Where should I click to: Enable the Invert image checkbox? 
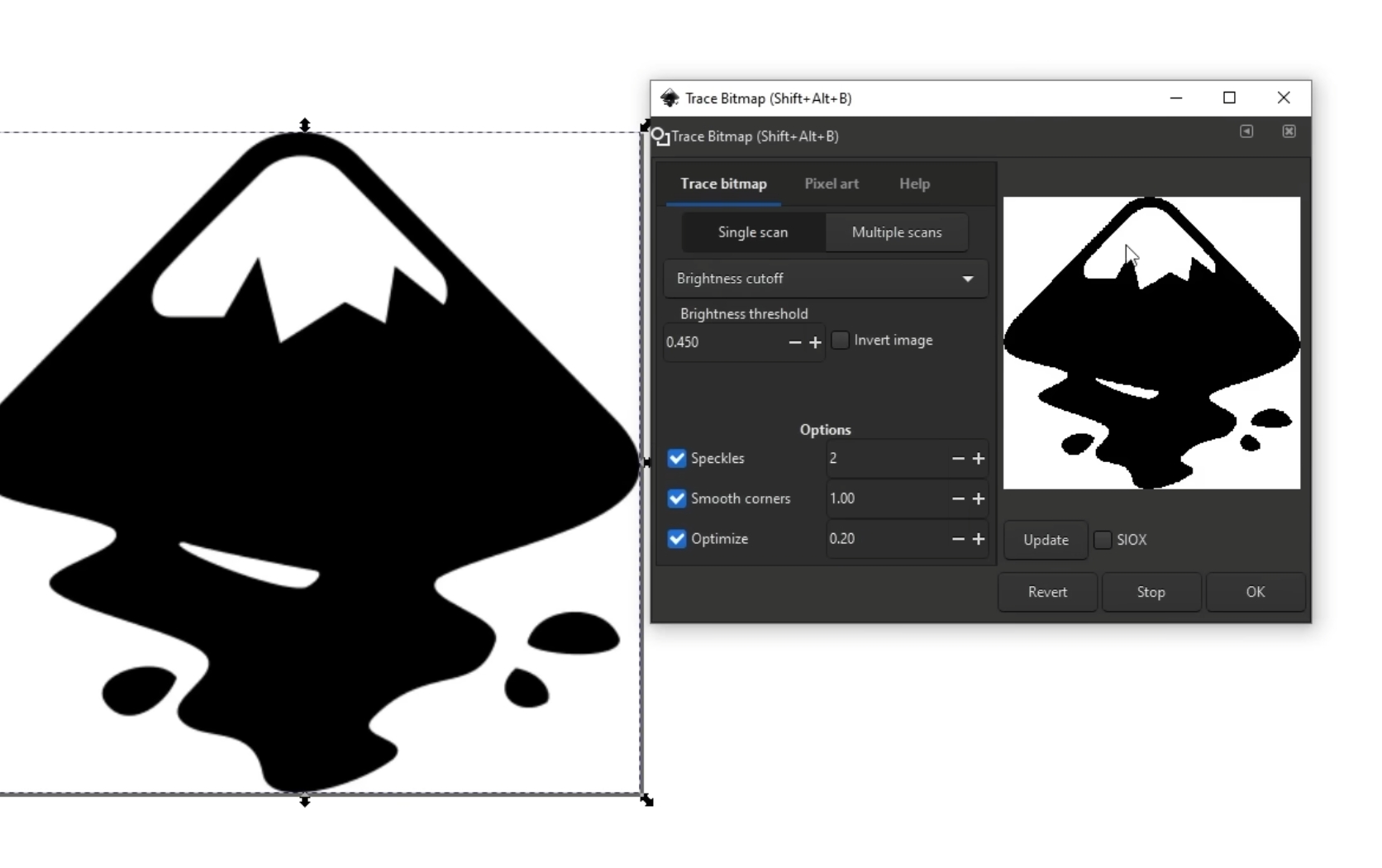pyautogui.click(x=841, y=341)
